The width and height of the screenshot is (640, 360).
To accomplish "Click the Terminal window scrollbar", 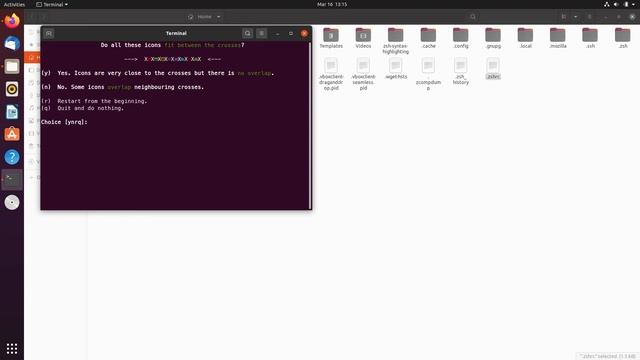I will [x=310, y=125].
